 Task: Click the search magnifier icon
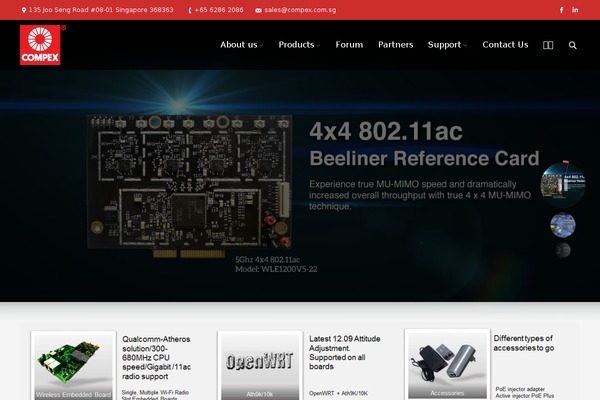pyautogui.click(x=572, y=45)
